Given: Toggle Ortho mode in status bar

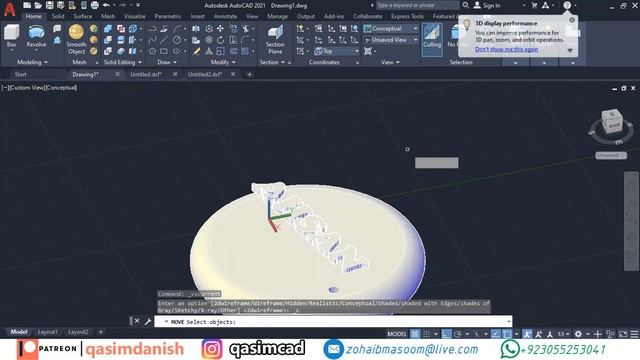Looking at the screenshot, I should pos(447,334).
